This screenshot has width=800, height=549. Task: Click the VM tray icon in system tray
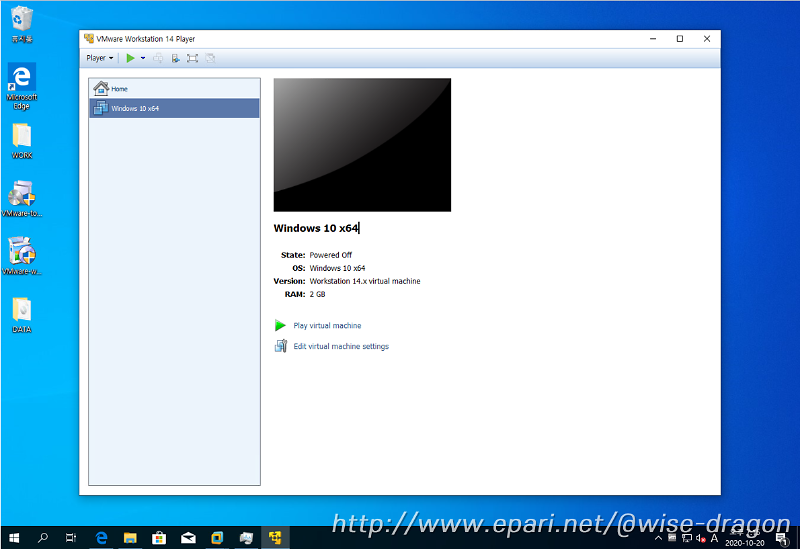pyautogui.click(x=672, y=538)
